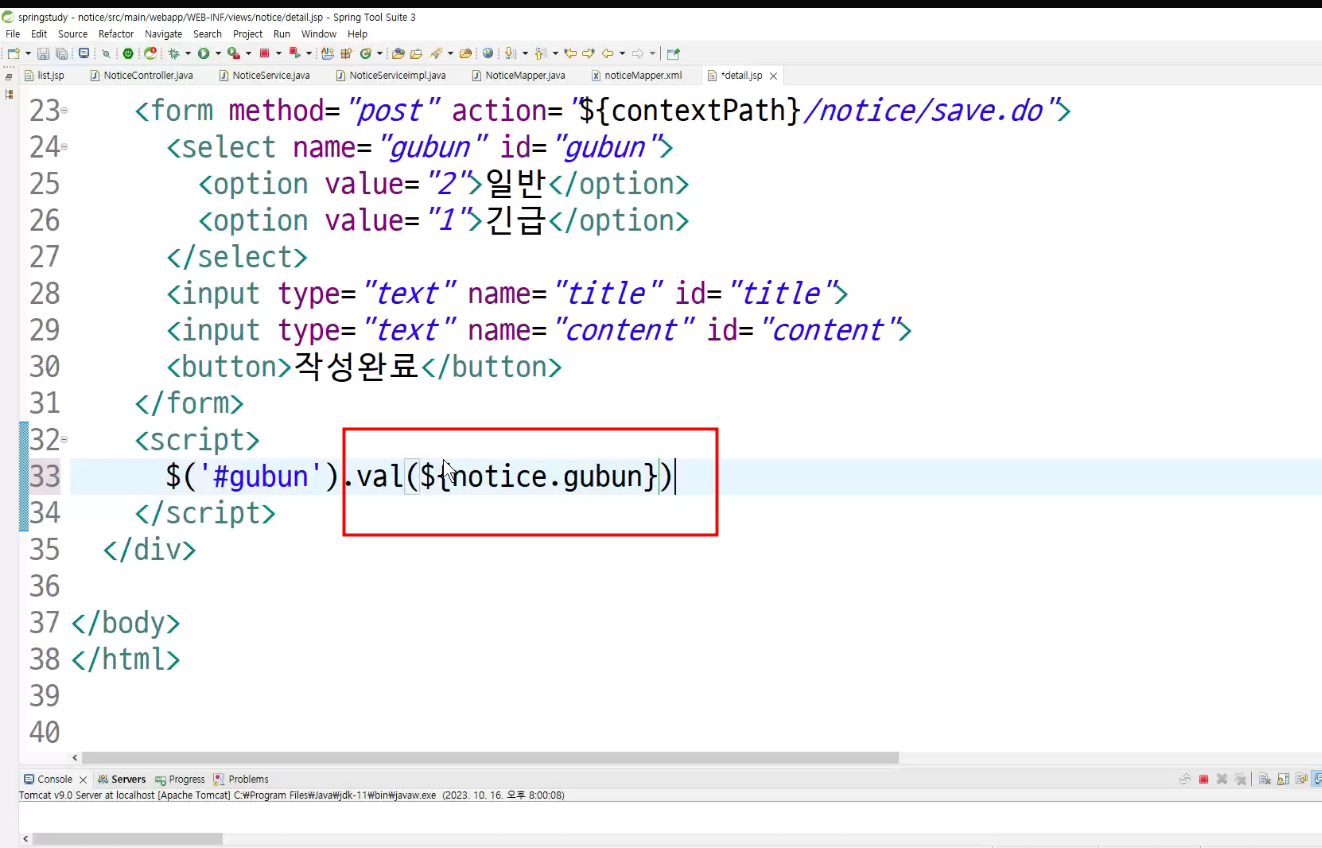Click the Forward navigation arrow icon
This screenshot has width=1322, height=848.
tap(638, 54)
